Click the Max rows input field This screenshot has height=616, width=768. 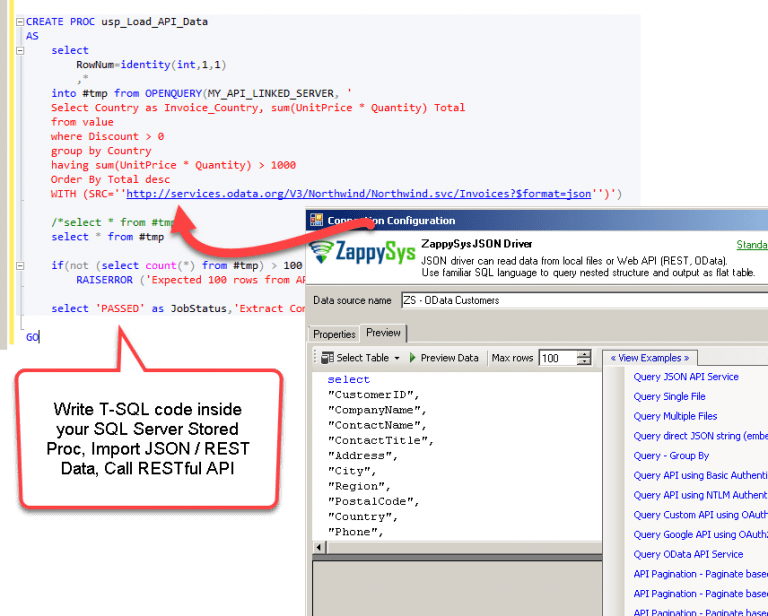(x=557, y=358)
